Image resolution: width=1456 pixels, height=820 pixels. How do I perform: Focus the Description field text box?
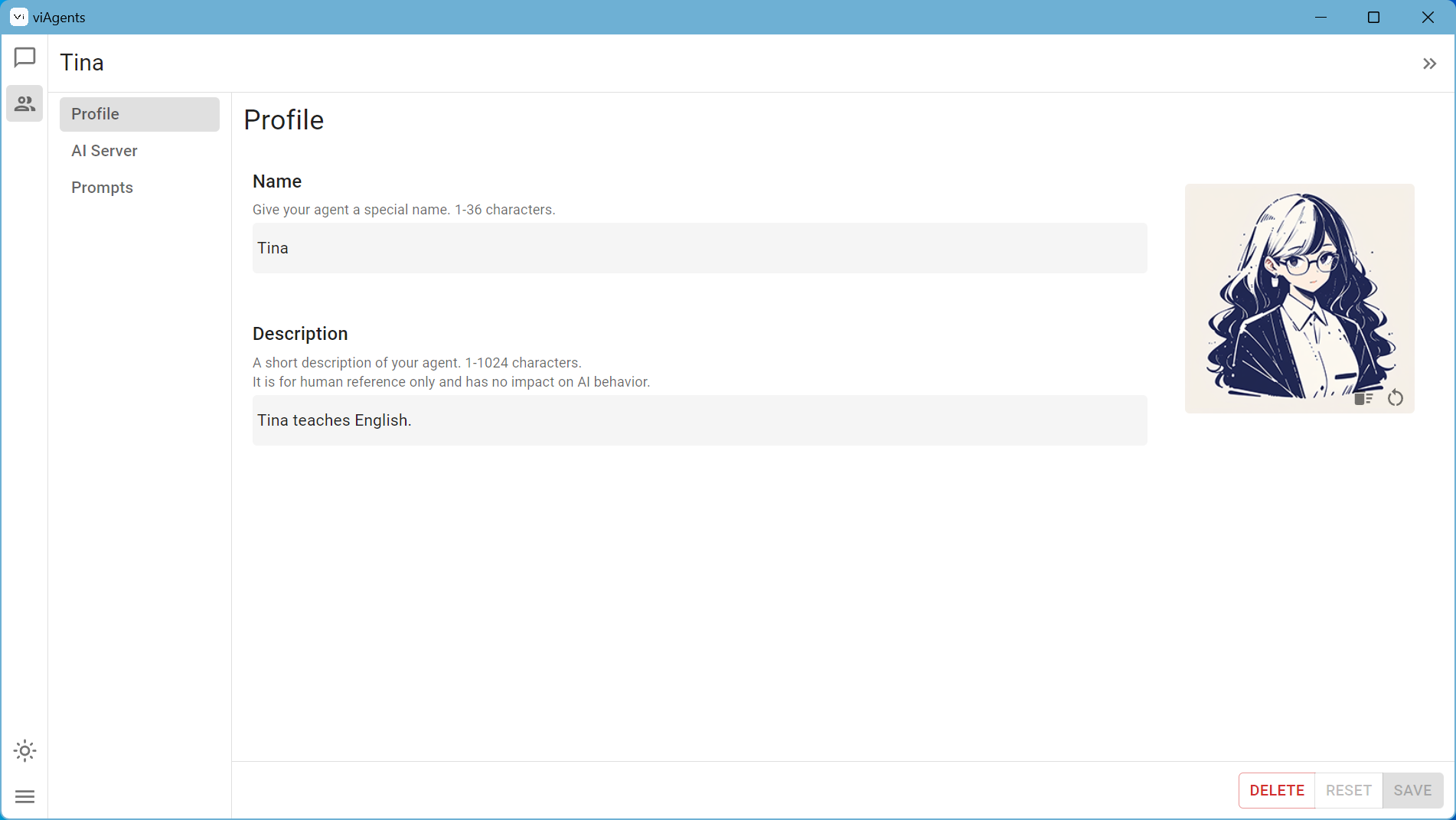click(699, 420)
